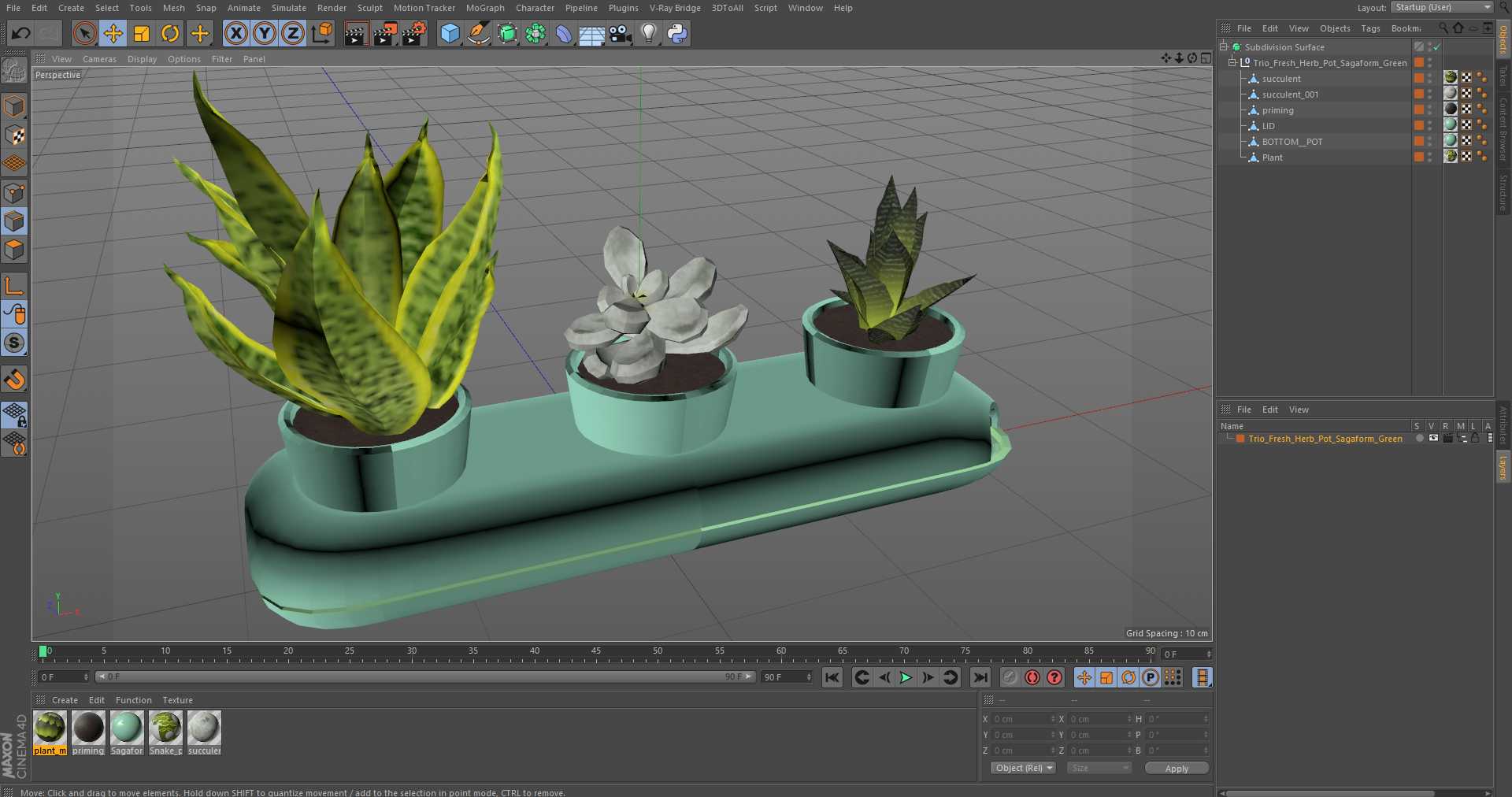Add a light object
The width and height of the screenshot is (1512, 797).
coord(648,33)
